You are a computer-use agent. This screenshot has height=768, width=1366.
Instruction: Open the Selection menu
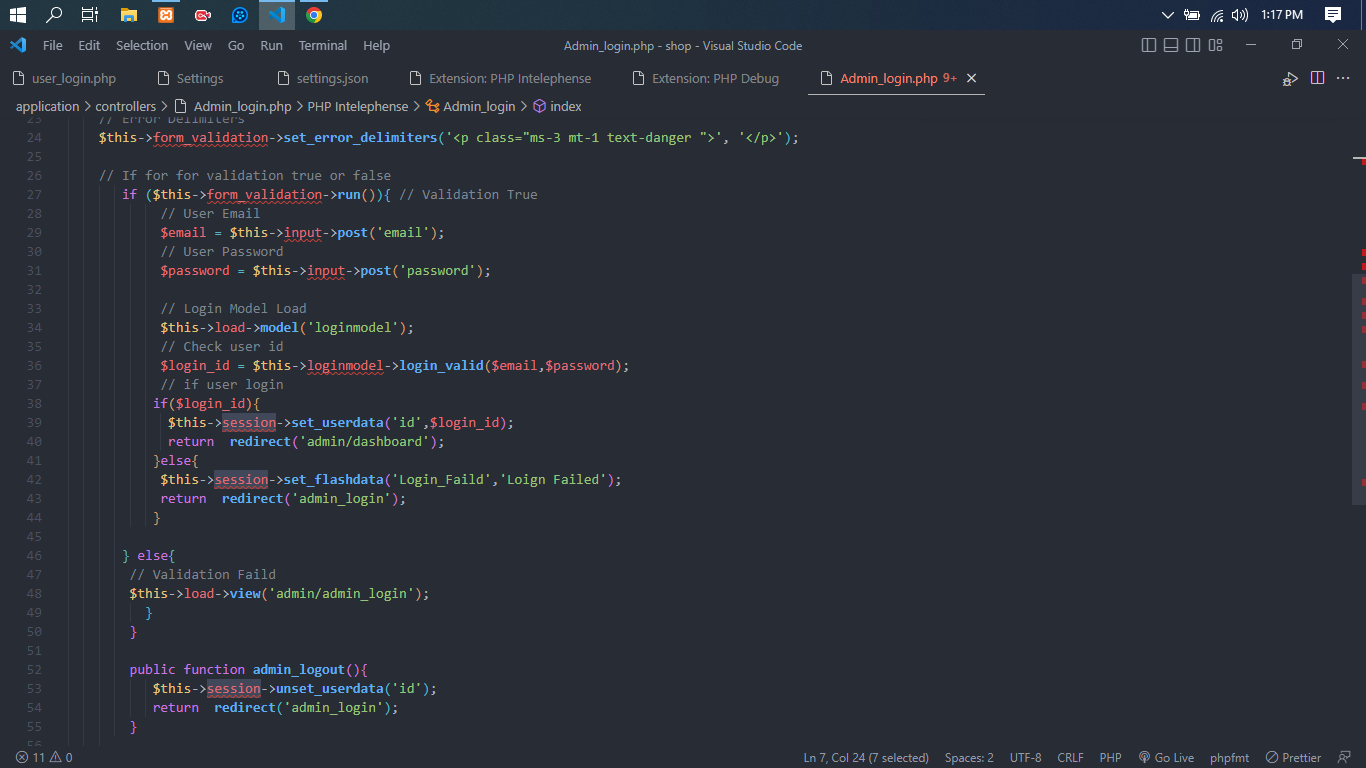coord(142,45)
